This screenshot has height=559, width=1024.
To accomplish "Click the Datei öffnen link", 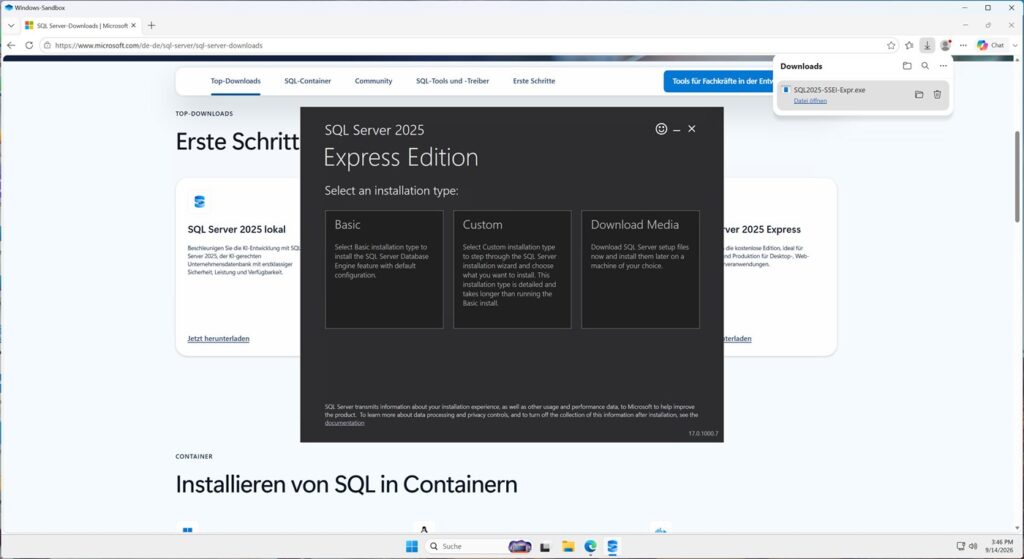I will 810,101.
